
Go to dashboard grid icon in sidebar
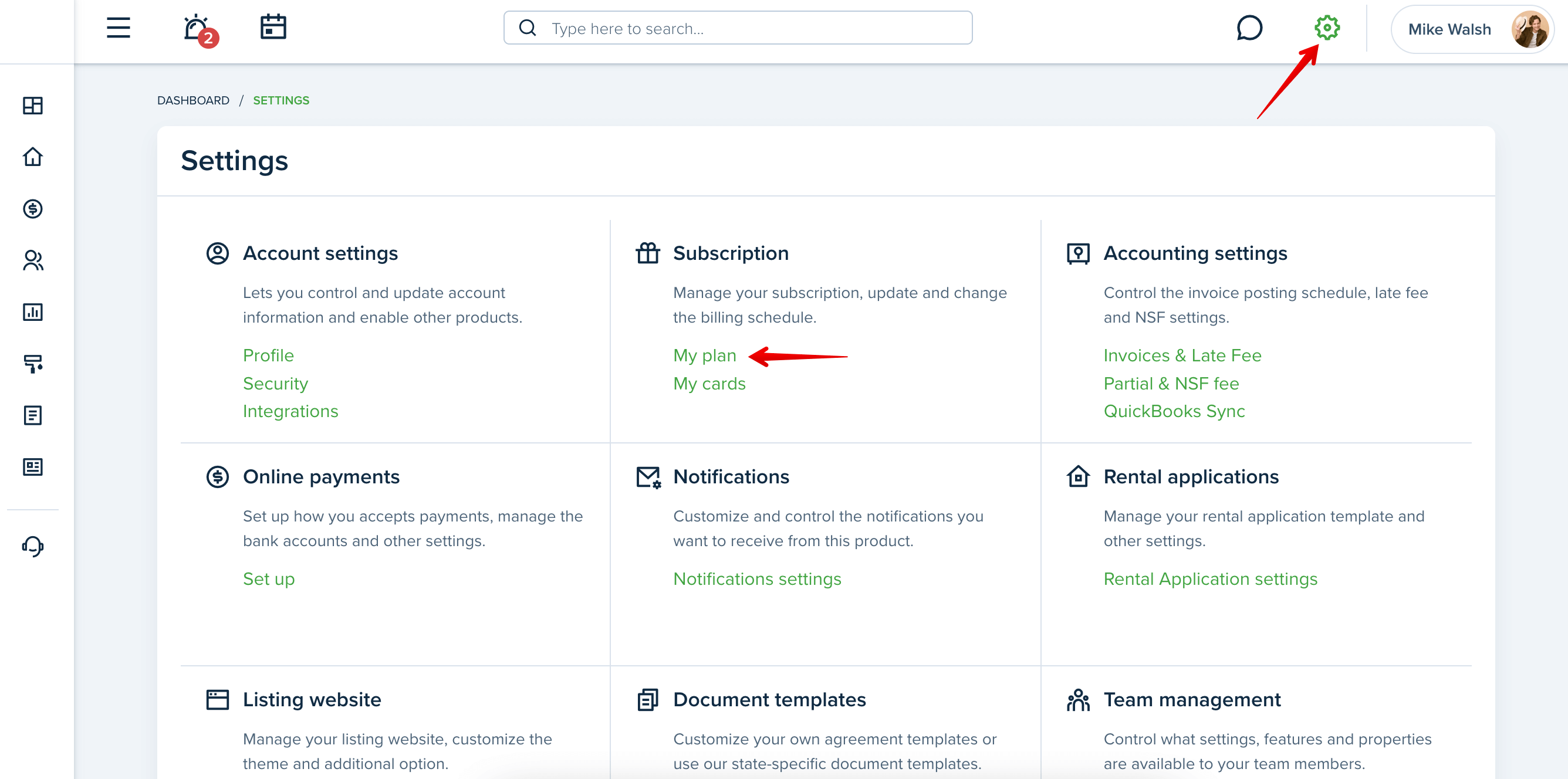click(x=33, y=106)
